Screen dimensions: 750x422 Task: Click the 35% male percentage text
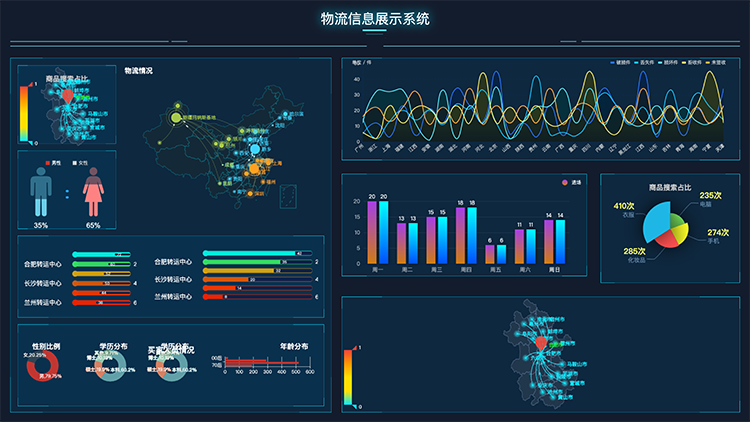(41, 225)
